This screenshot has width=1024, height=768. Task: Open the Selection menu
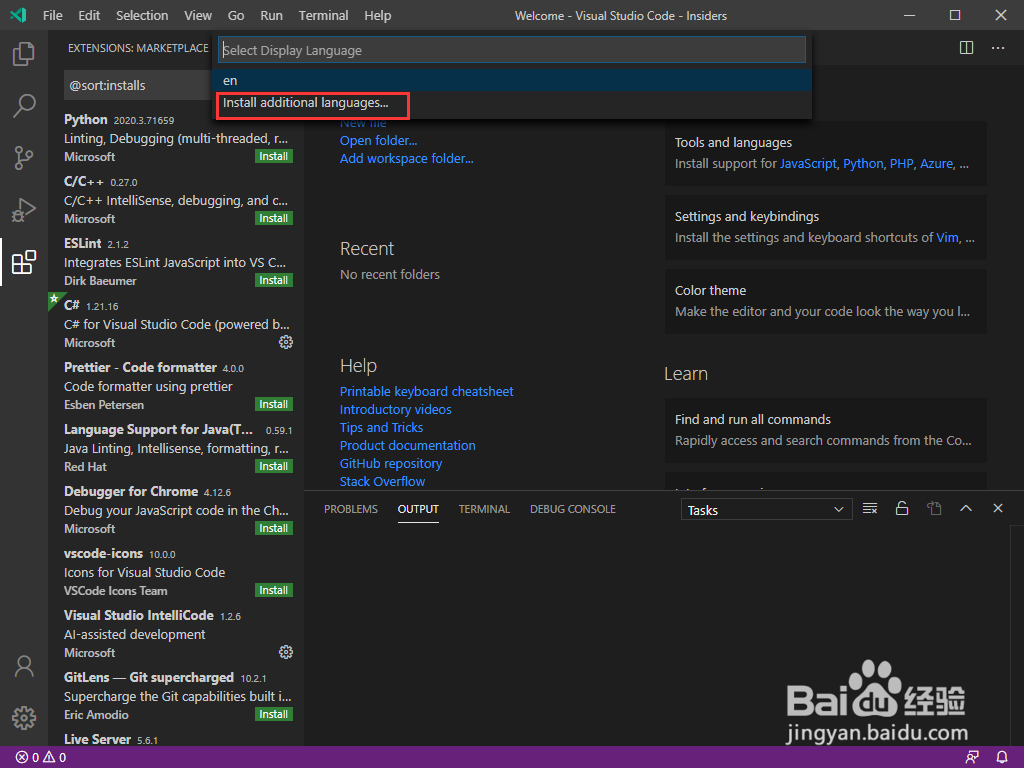pyautogui.click(x=142, y=15)
